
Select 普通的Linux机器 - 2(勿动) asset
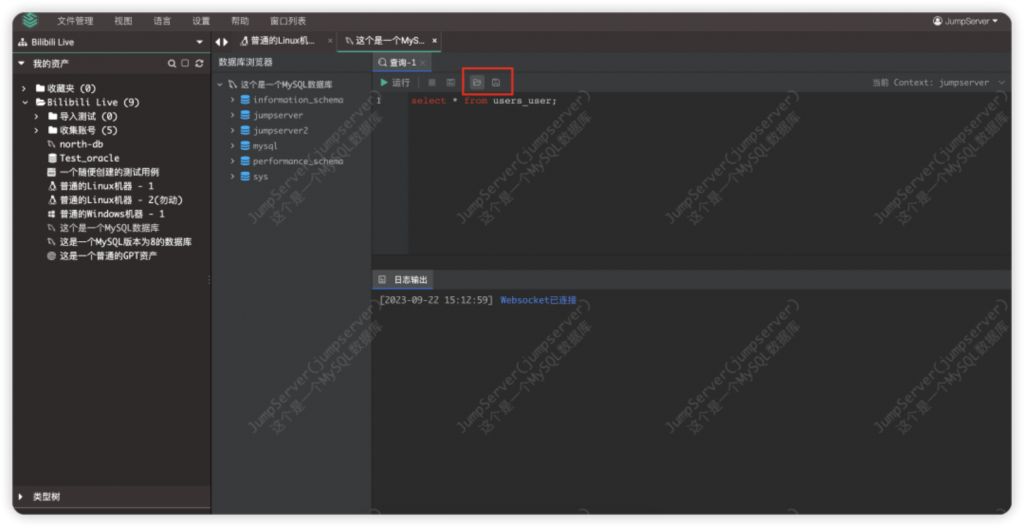[121, 200]
